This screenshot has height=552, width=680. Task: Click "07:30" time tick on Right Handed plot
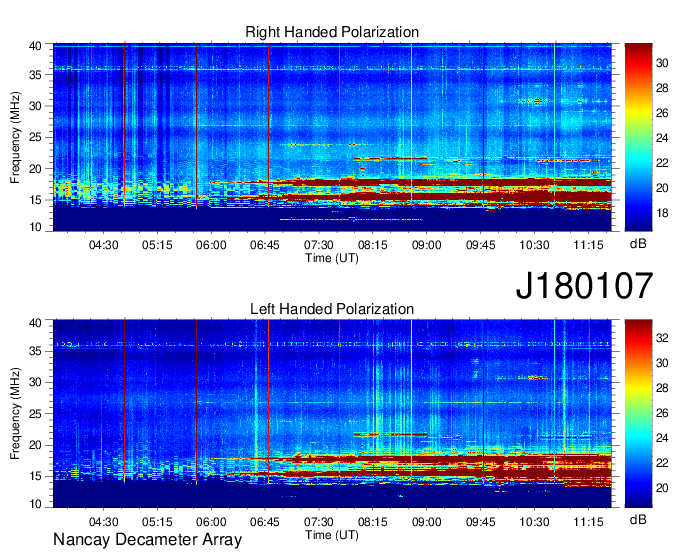pyautogui.click(x=319, y=245)
